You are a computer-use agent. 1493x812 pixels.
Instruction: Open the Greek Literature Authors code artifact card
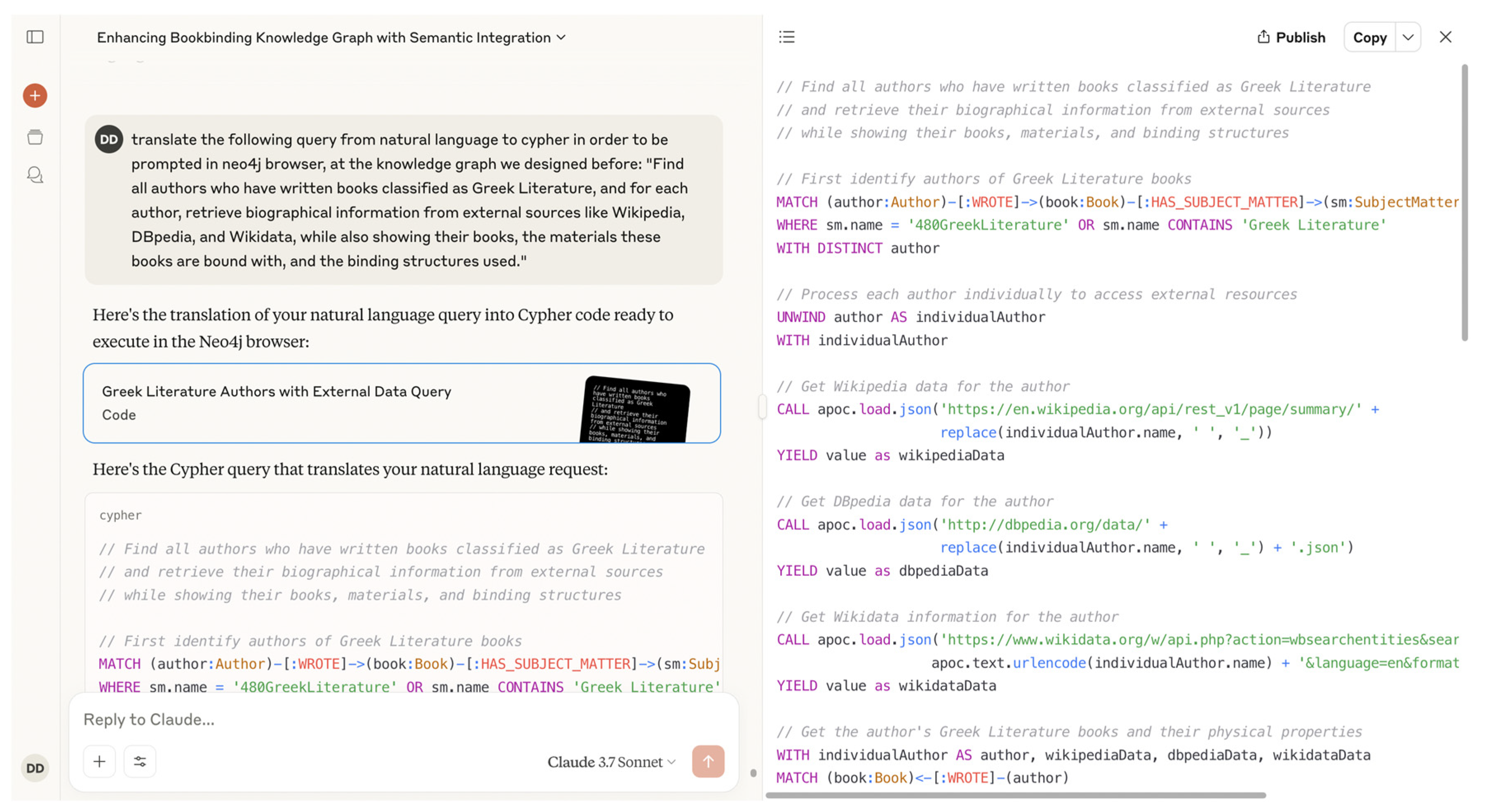[401, 403]
